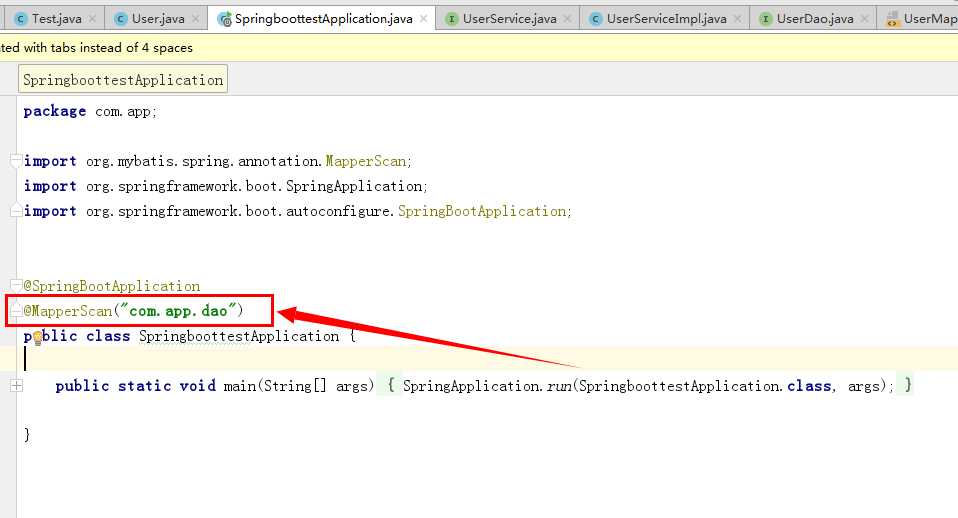The image size is (958, 518).
Task: Close the Test.java tab
Action: (x=92, y=19)
